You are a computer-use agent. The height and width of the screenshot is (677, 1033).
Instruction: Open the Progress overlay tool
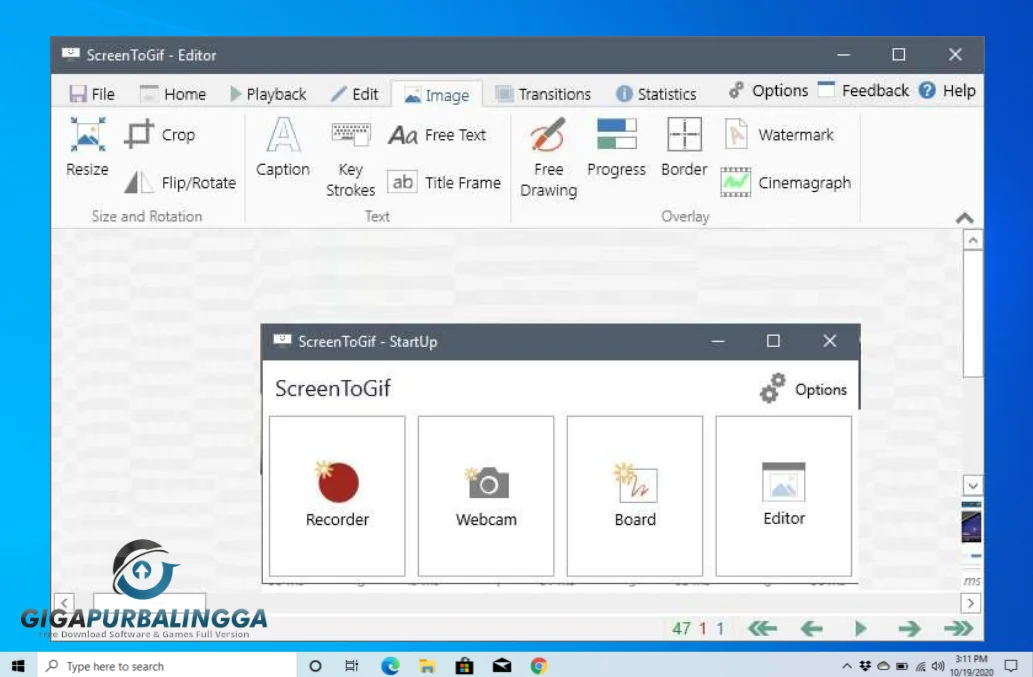coord(616,148)
